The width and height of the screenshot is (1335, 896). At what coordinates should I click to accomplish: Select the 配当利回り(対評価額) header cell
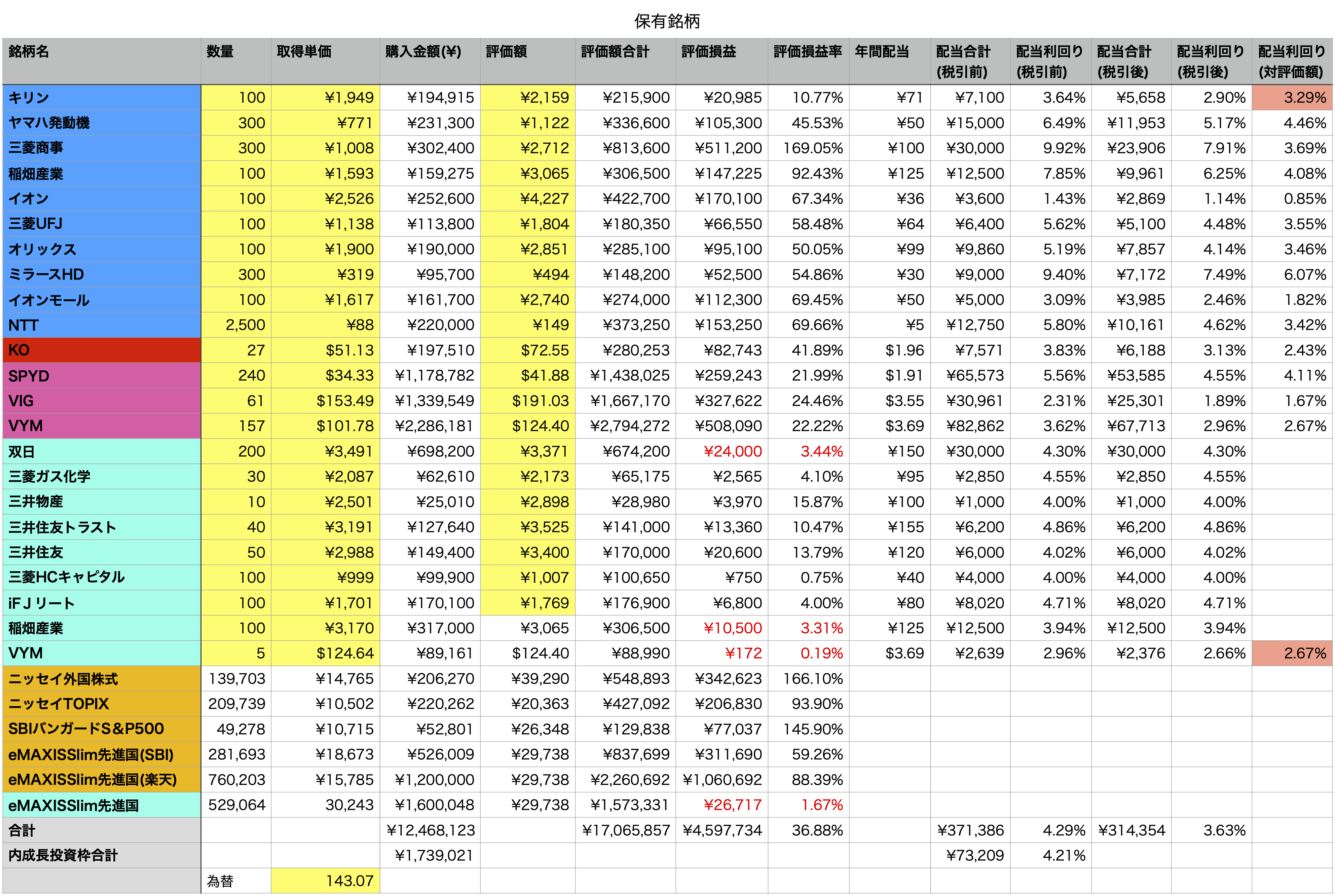tap(1292, 62)
